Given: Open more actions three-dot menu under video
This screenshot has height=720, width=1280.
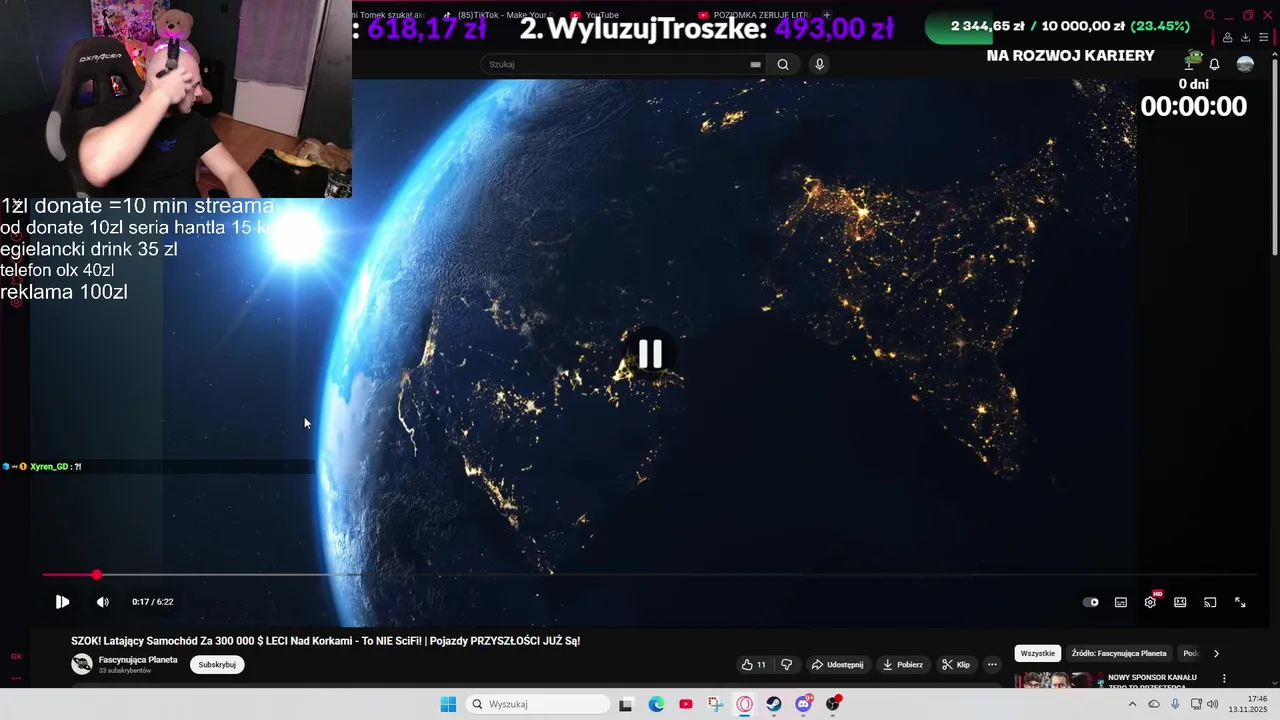Looking at the screenshot, I should pyautogui.click(x=992, y=664).
